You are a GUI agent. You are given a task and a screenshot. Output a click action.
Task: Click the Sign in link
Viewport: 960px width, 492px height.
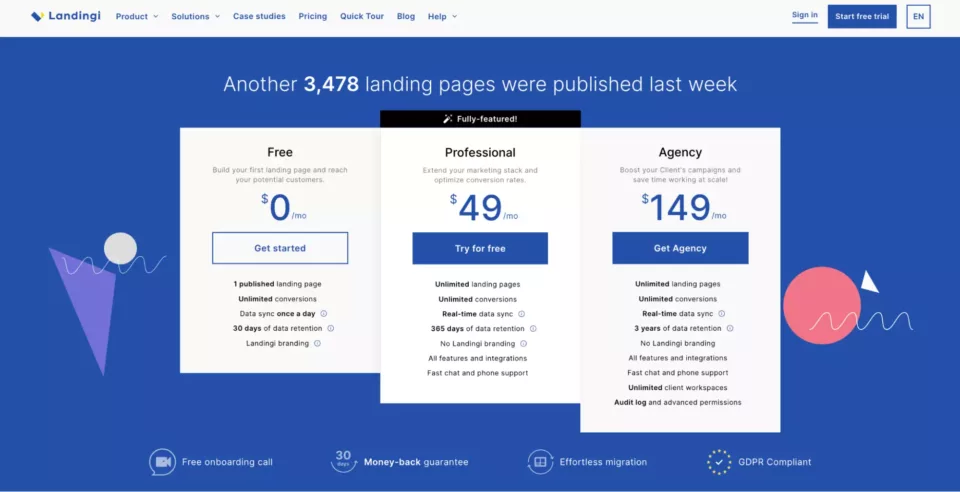pyautogui.click(x=804, y=15)
